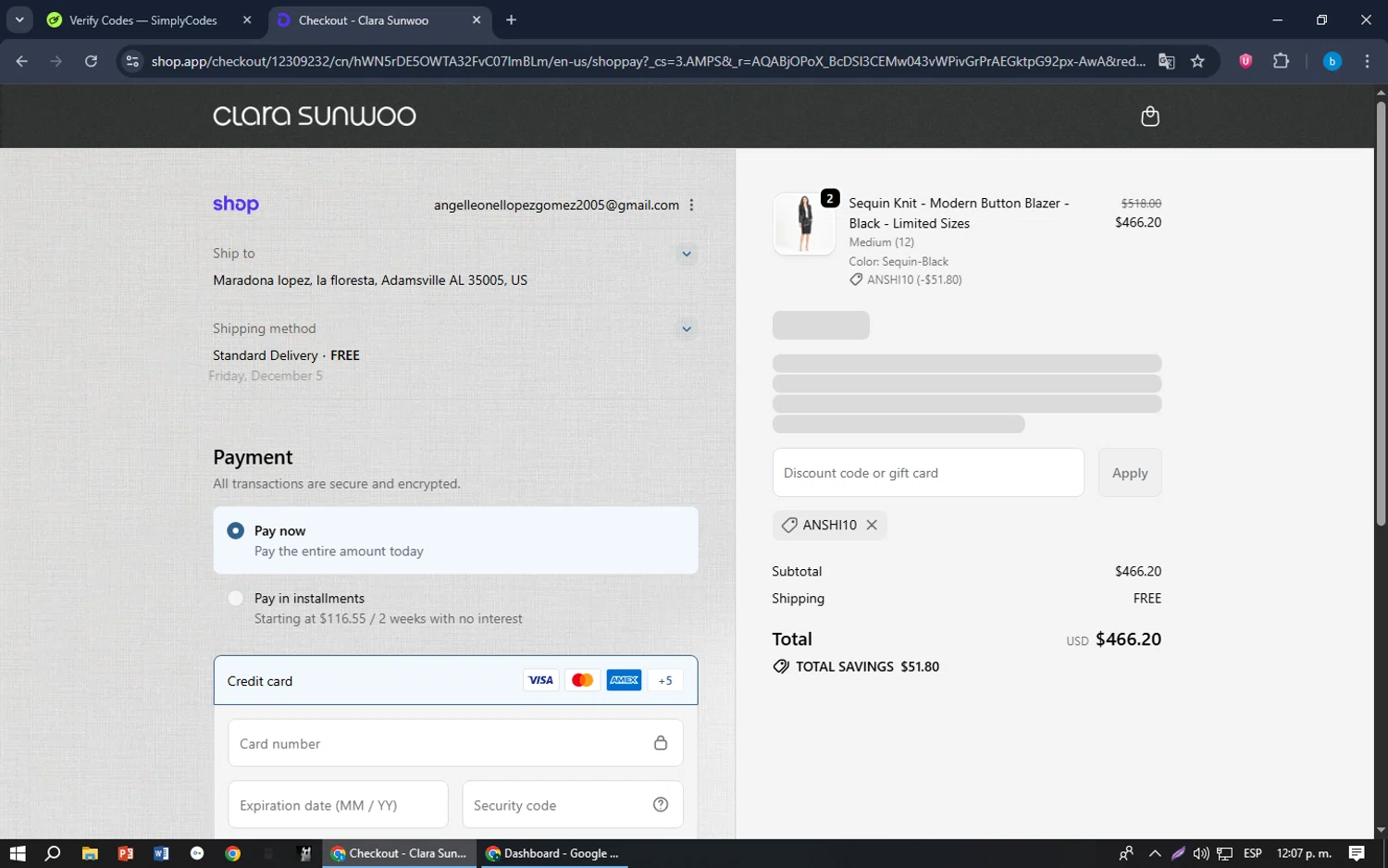Open the Chrome profile avatar
The height and width of the screenshot is (868, 1388).
tap(1332, 61)
